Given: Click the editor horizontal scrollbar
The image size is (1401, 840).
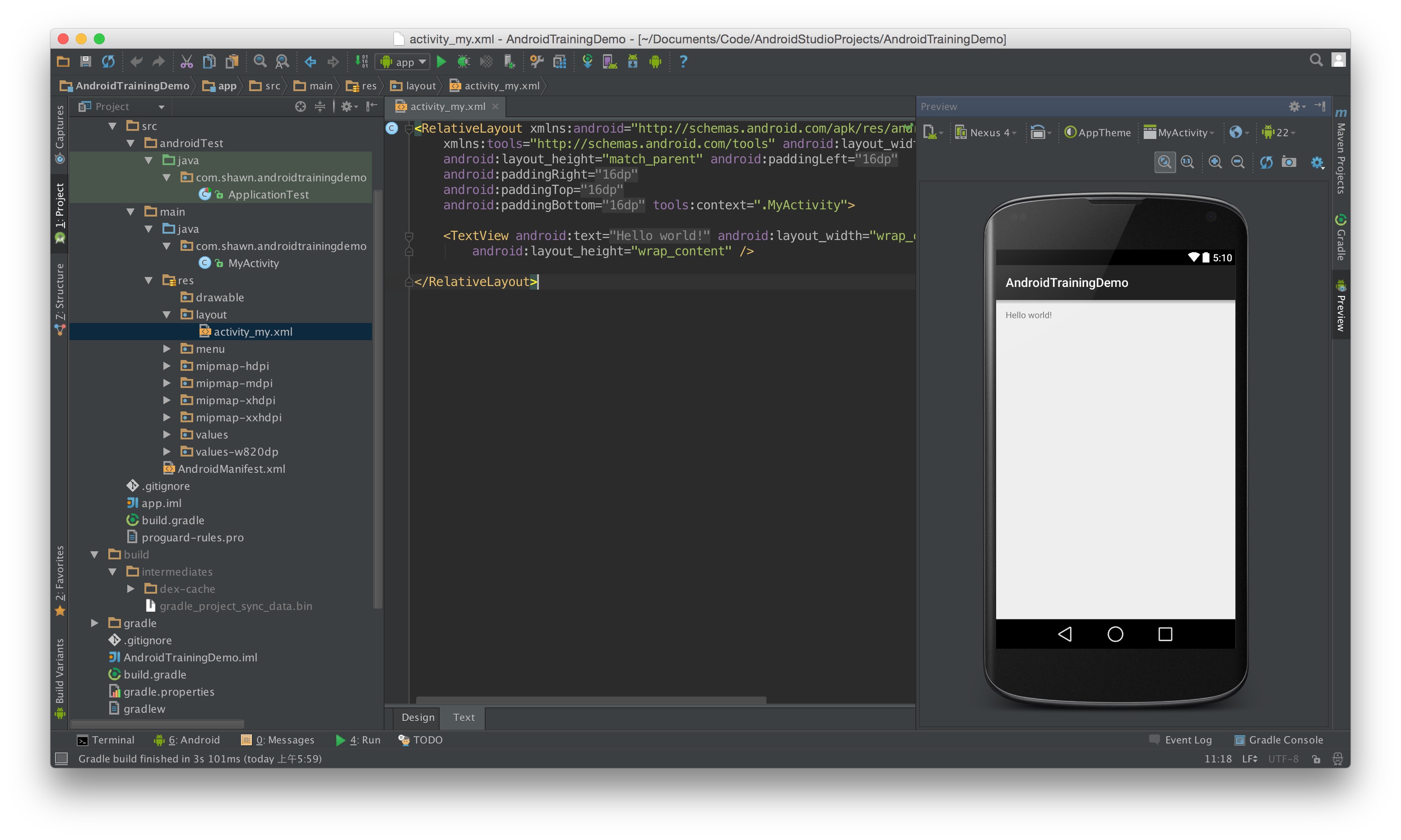Looking at the screenshot, I should [591, 701].
